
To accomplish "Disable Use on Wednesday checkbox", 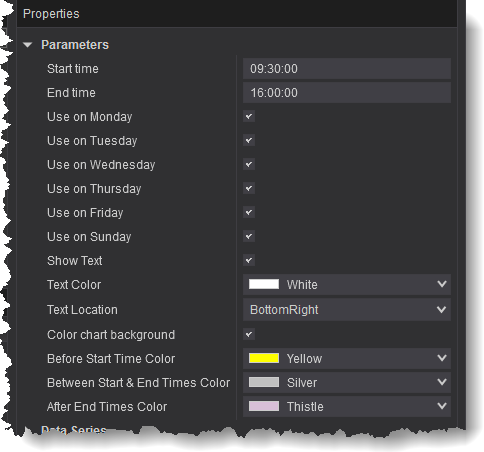I will click(x=249, y=165).
